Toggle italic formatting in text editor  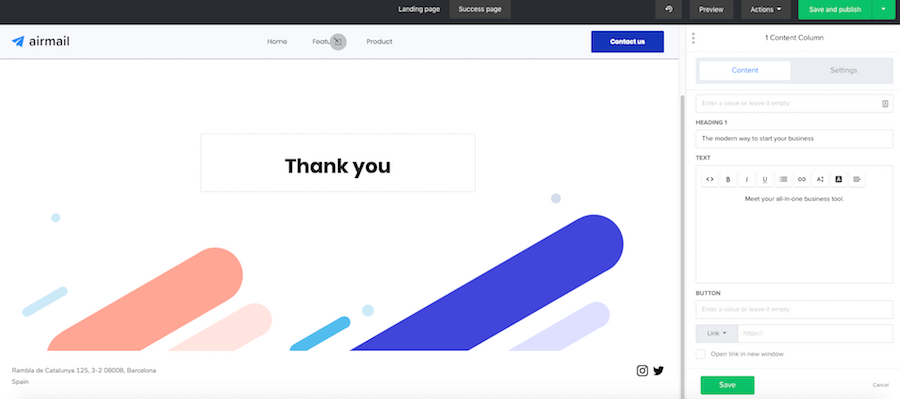pyautogui.click(x=746, y=179)
